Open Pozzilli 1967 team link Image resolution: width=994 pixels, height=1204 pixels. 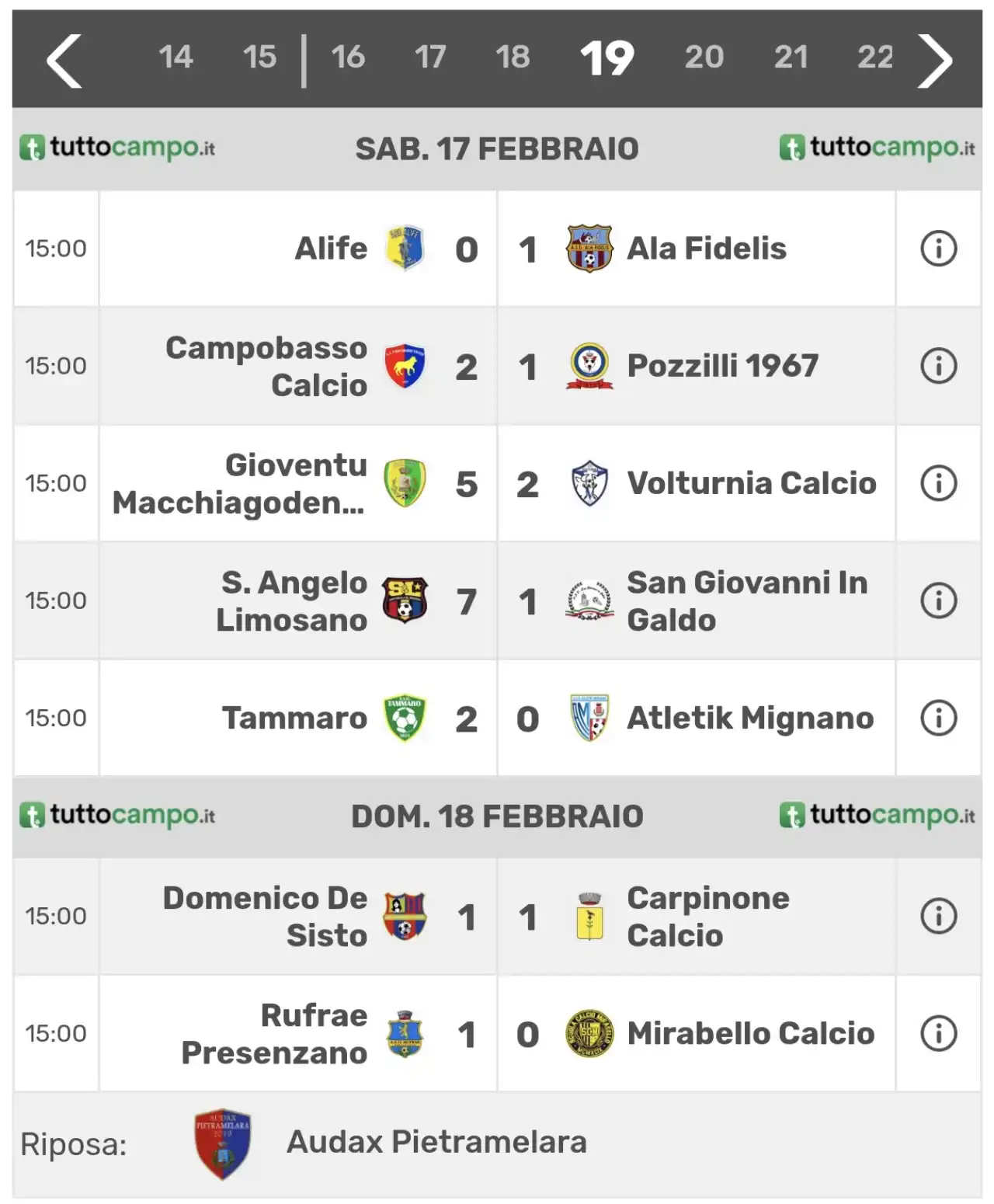click(722, 366)
